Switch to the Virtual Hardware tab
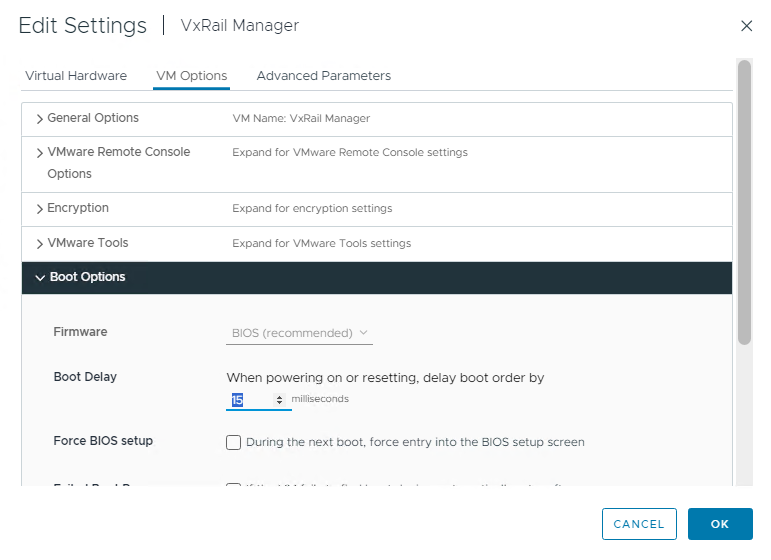 pos(76,76)
